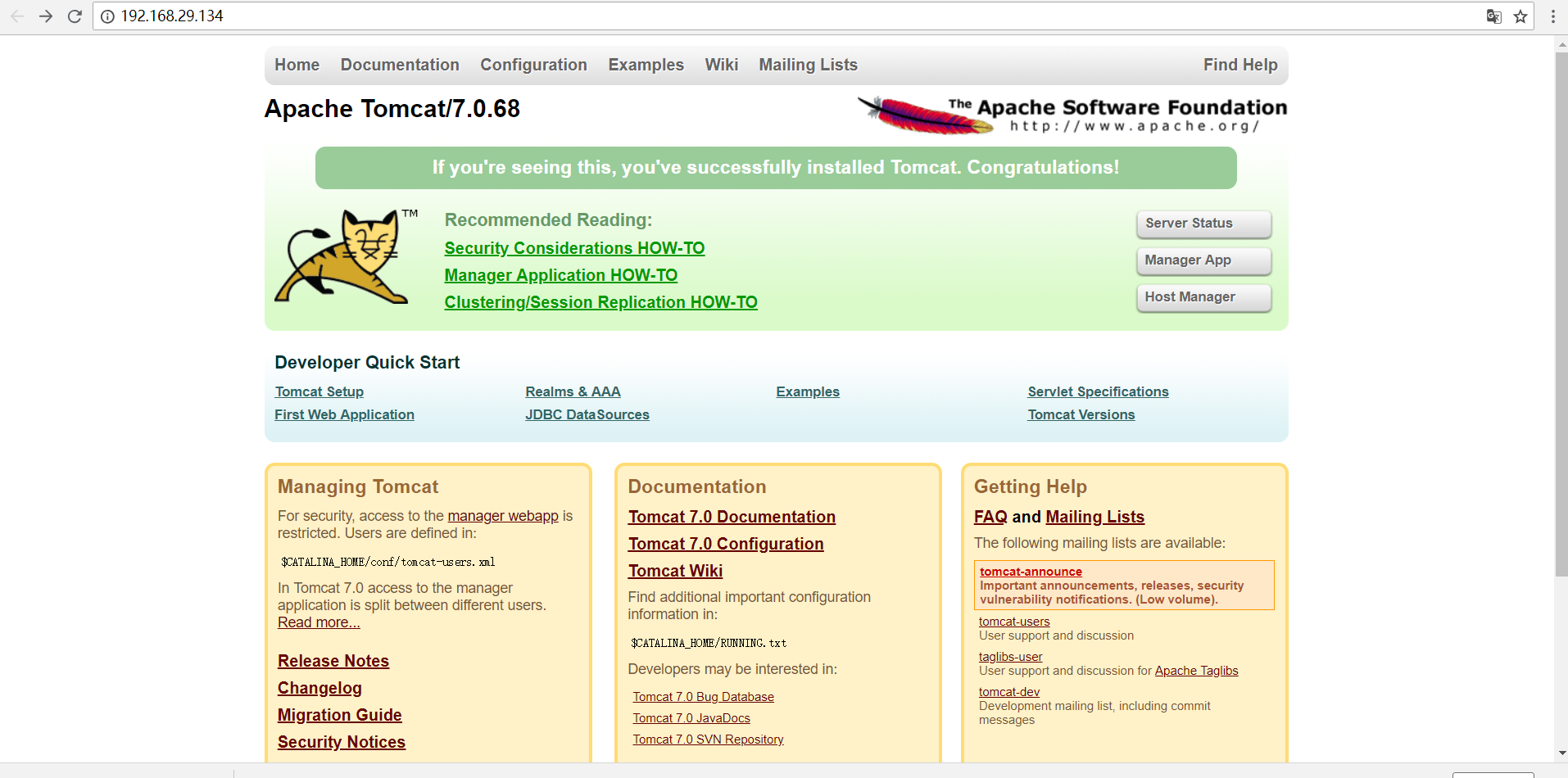Click the FAQ link under Getting Help
The image size is (1568, 778).
tap(990, 517)
